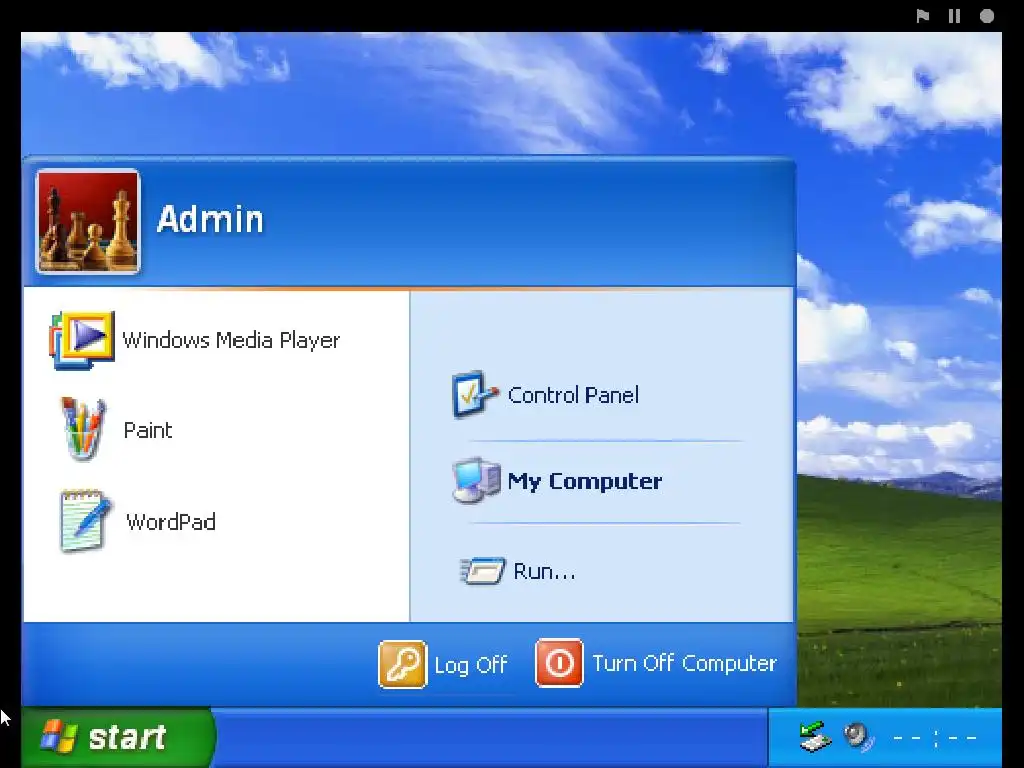Click the green start button text

[x=127, y=737]
